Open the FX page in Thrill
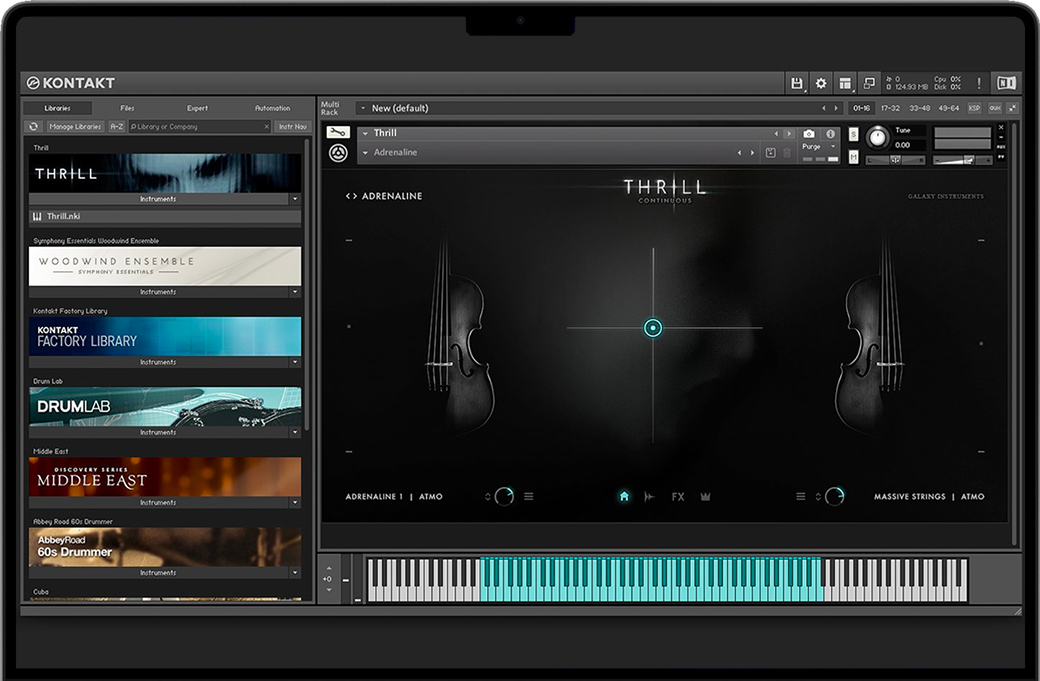1040x681 pixels. (x=678, y=496)
